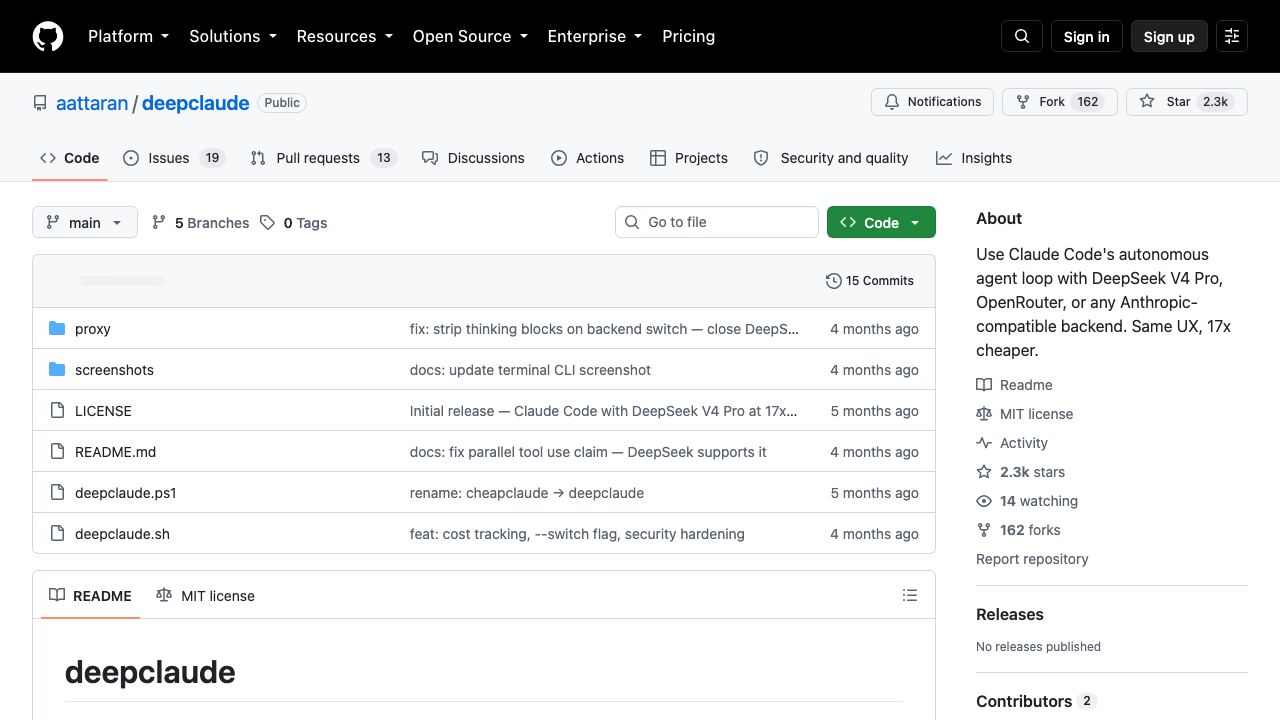Open the Code tab

[69, 158]
